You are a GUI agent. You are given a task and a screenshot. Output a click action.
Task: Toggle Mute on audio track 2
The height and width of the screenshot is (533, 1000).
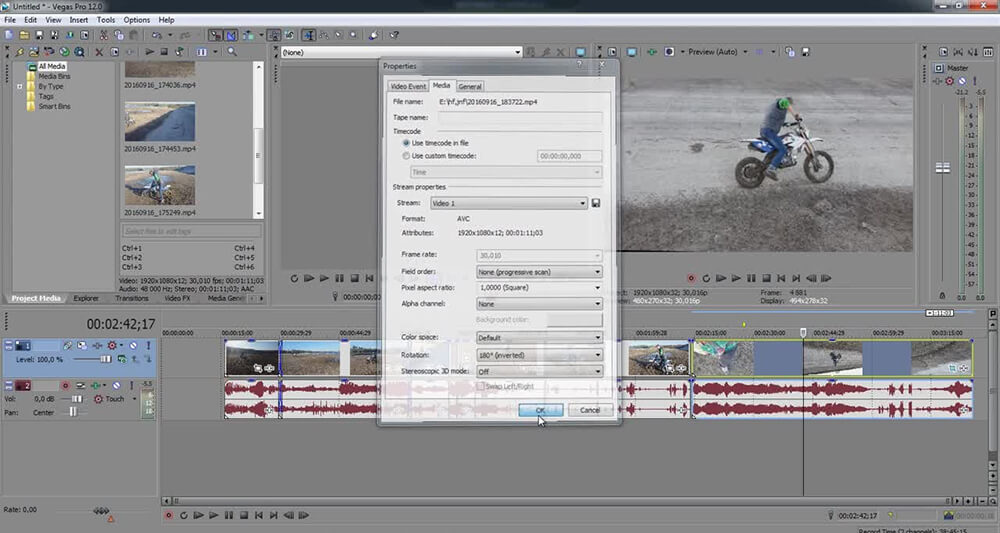pyautogui.click(x=117, y=386)
